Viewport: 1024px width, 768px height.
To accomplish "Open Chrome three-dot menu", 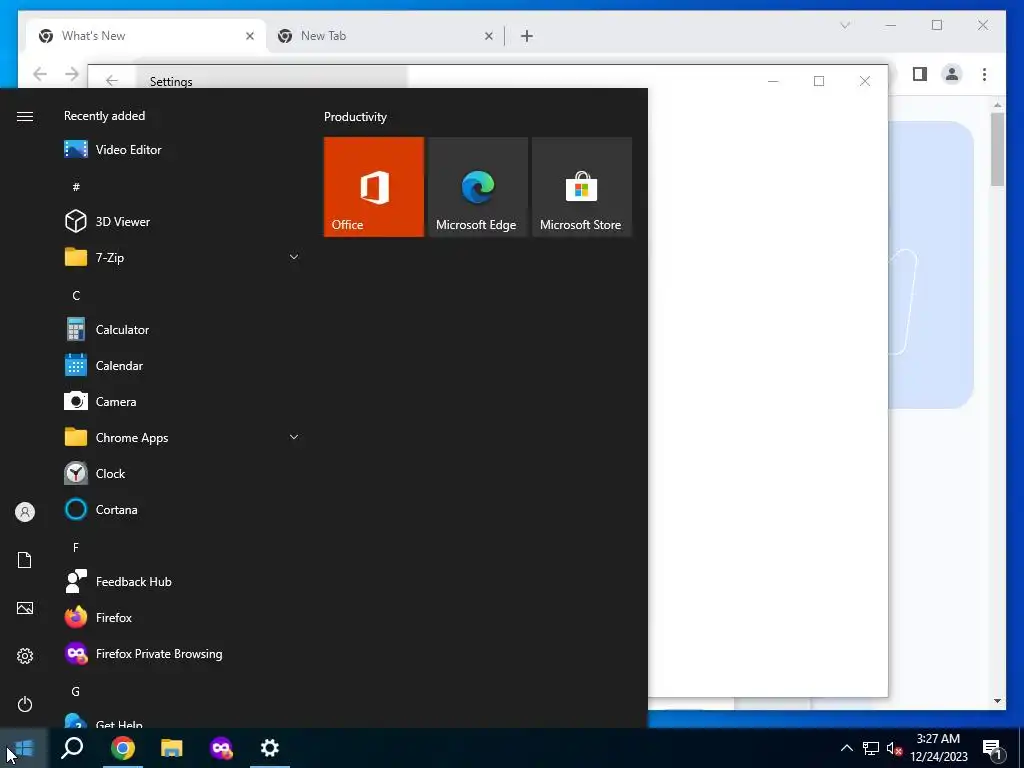I will [984, 74].
